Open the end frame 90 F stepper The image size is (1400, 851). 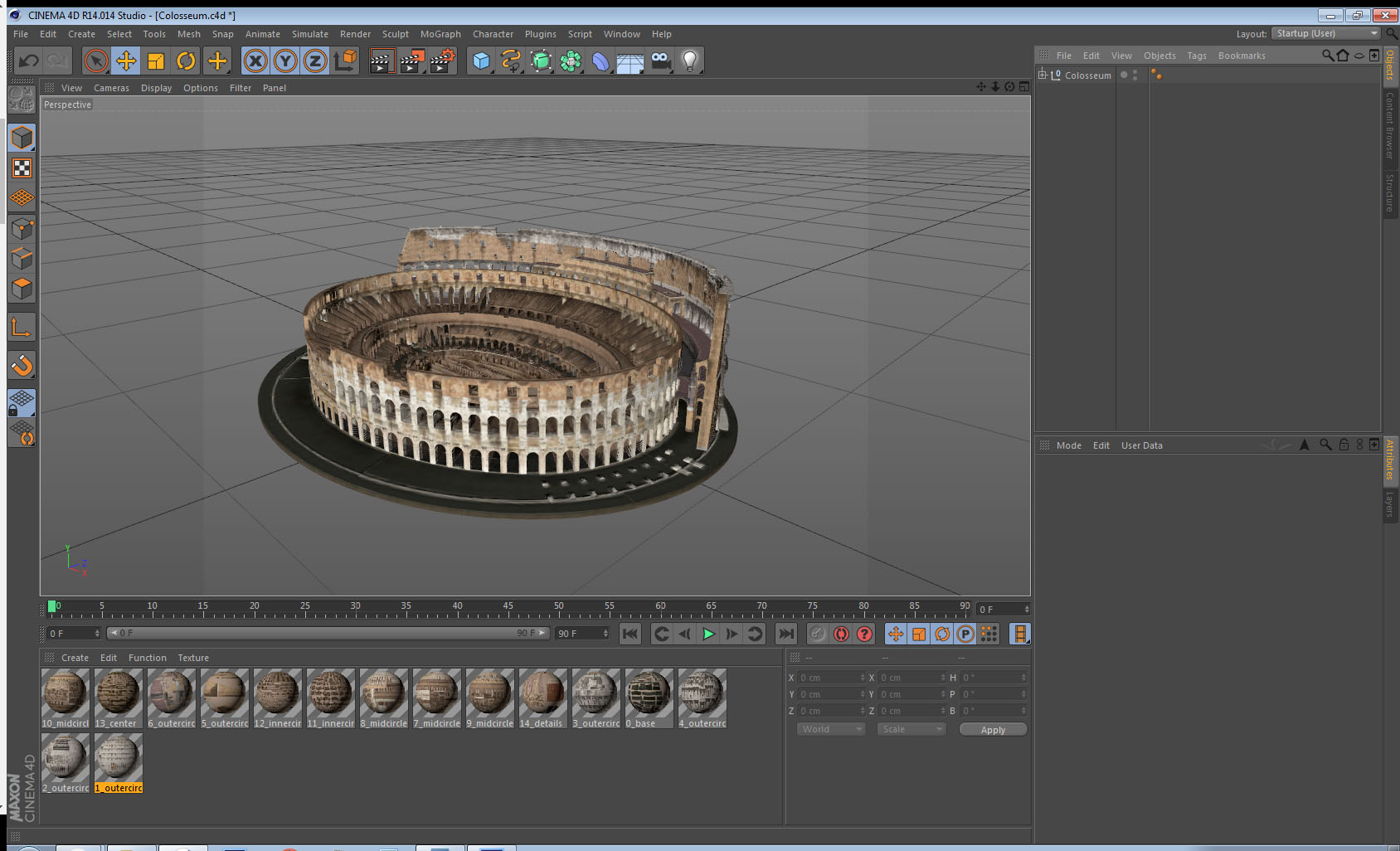pyautogui.click(x=605, y=633)
